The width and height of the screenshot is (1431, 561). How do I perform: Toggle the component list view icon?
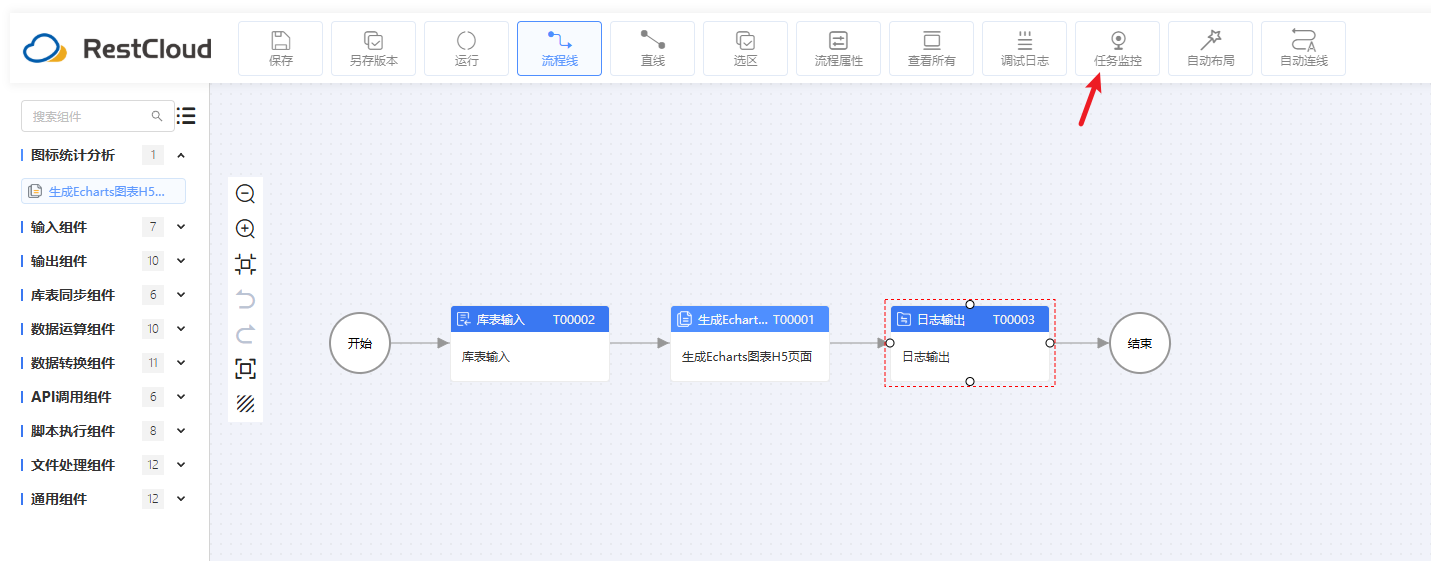tap(186, 116)
